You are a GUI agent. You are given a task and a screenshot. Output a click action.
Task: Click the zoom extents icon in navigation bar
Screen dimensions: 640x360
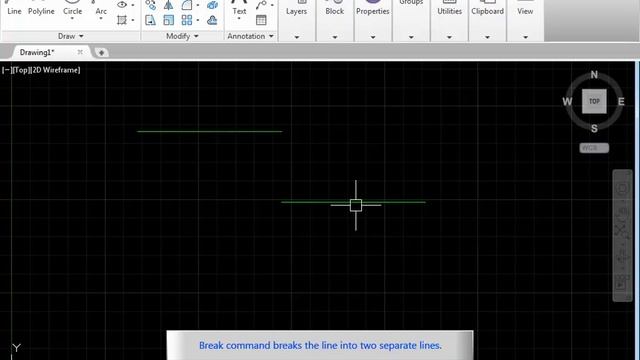click(621, 230)
